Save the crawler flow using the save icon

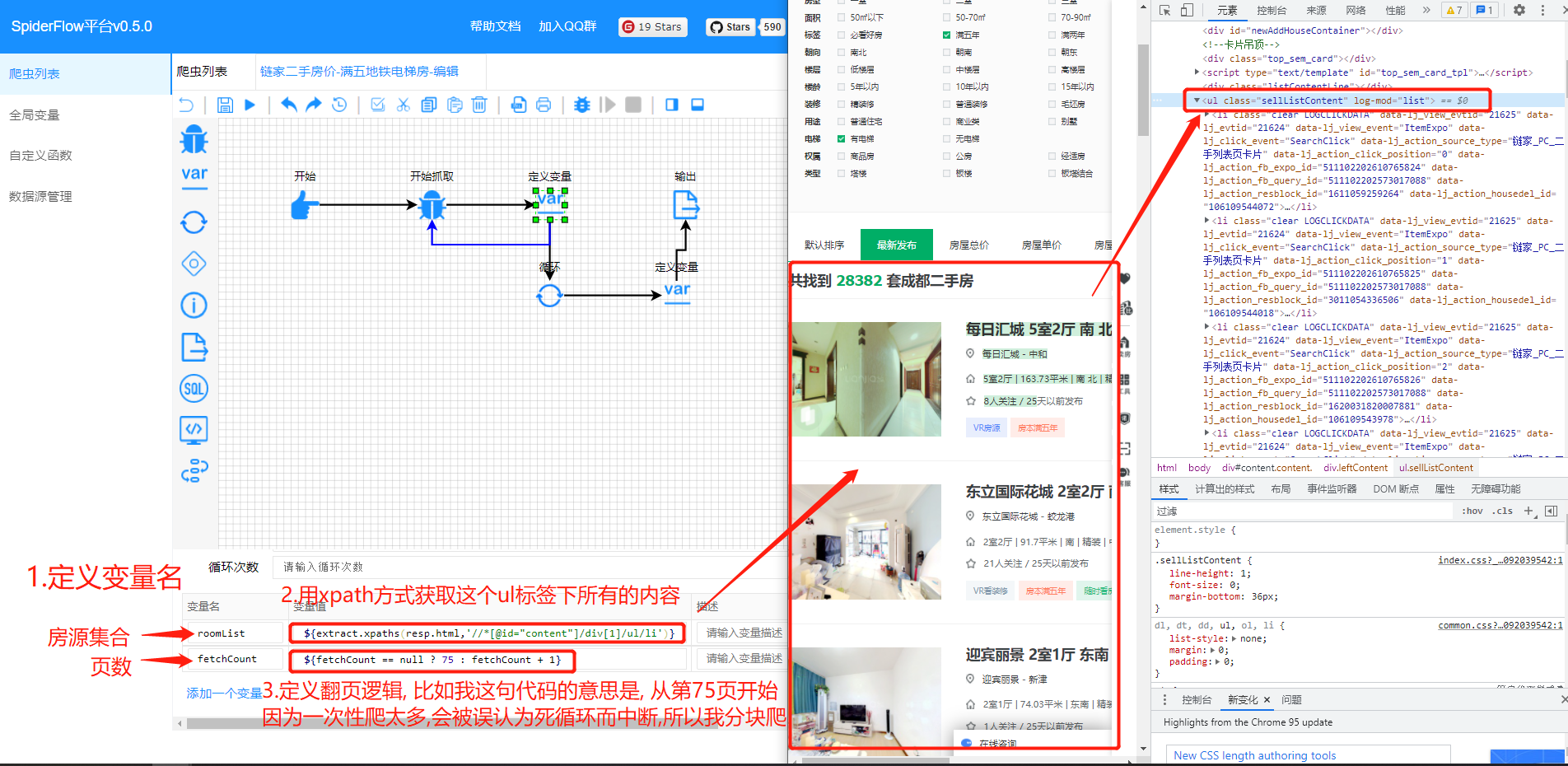(x=225, y=105)
